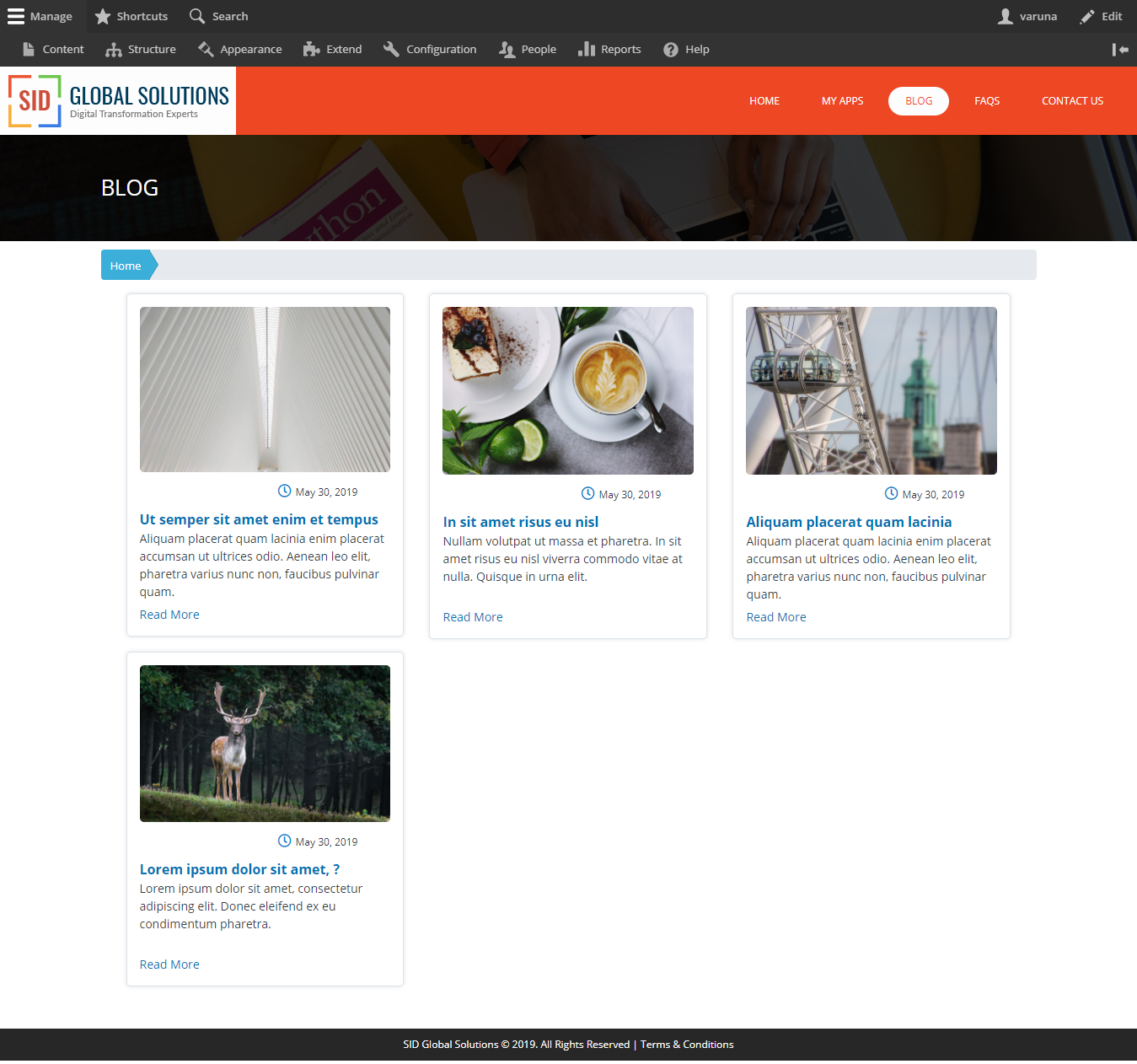Select the Structure menu icon

113,49
